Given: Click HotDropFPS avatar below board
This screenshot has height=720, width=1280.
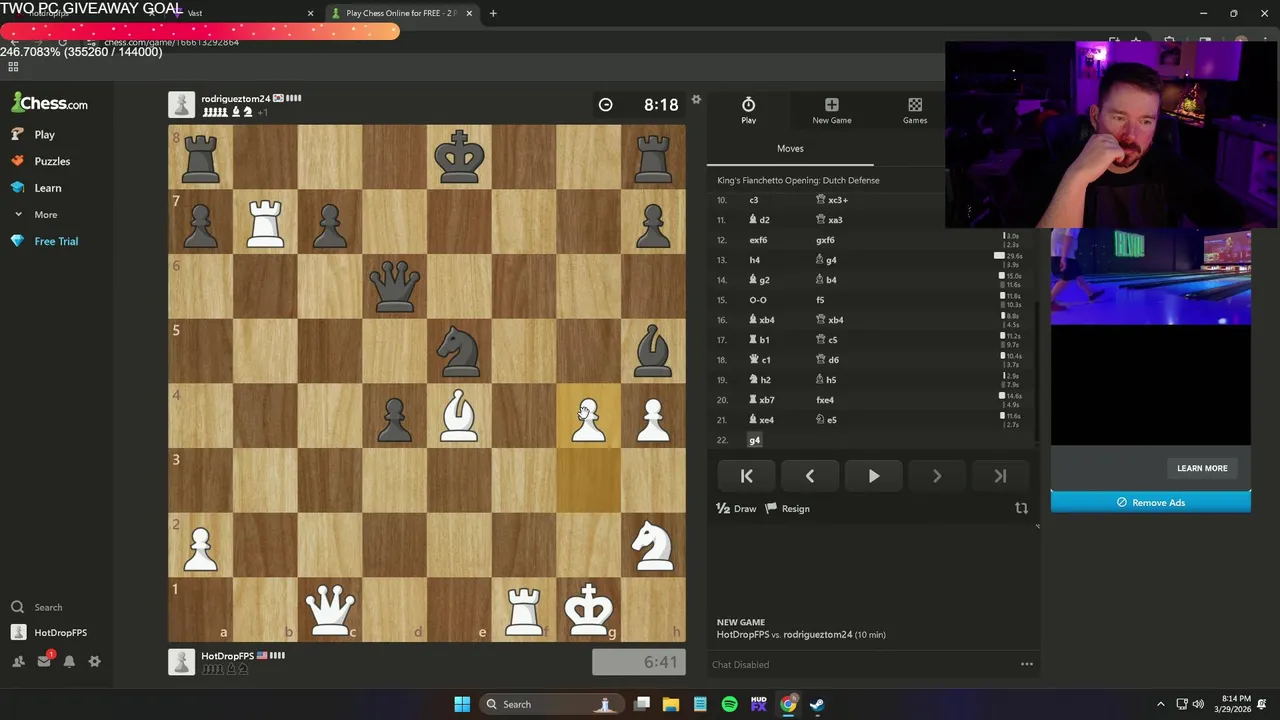Looking at the screenshot, I should pos(181,661).
